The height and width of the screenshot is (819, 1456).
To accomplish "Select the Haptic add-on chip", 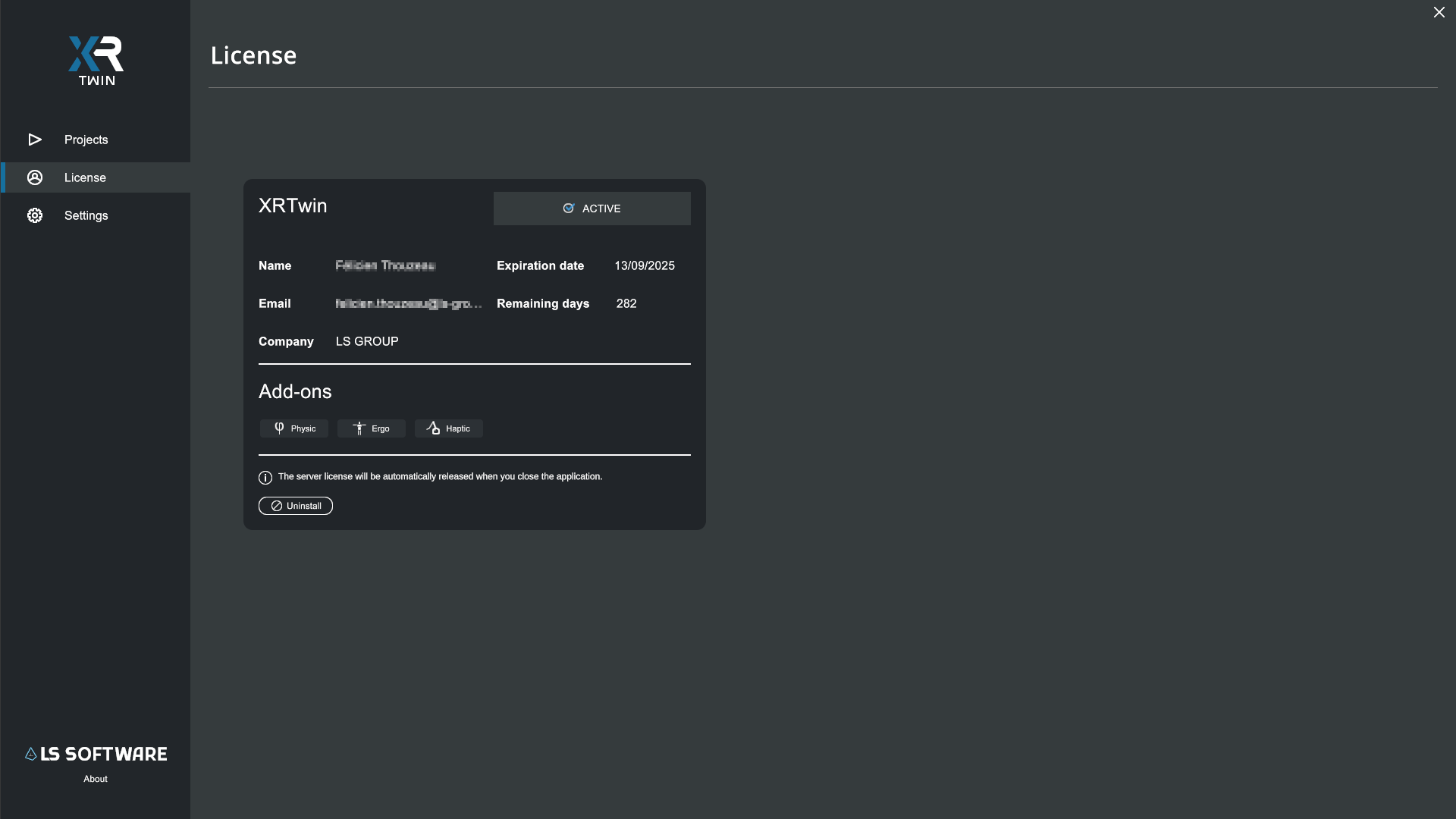I will (449, 428).
